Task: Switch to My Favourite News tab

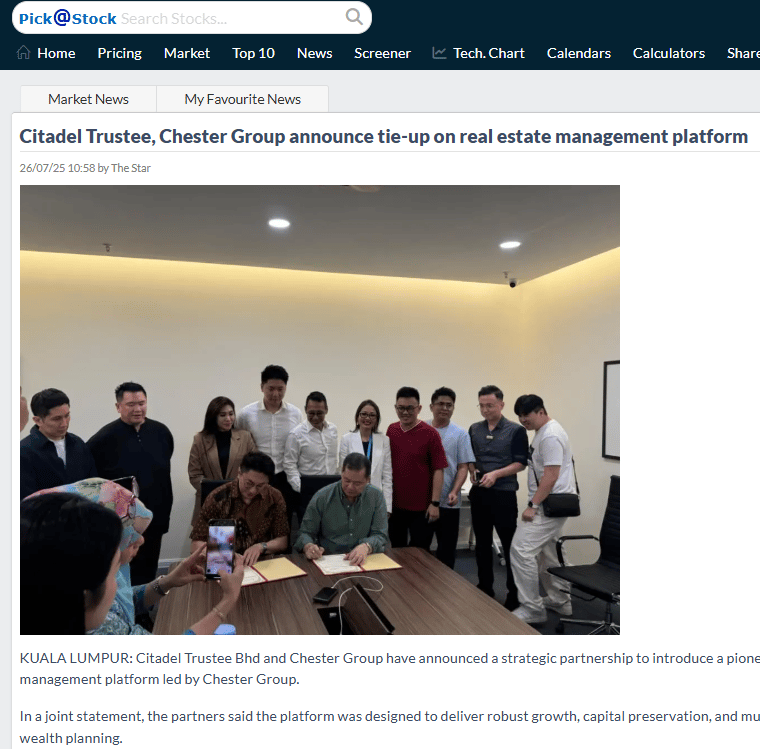Action: coord(242,99)
